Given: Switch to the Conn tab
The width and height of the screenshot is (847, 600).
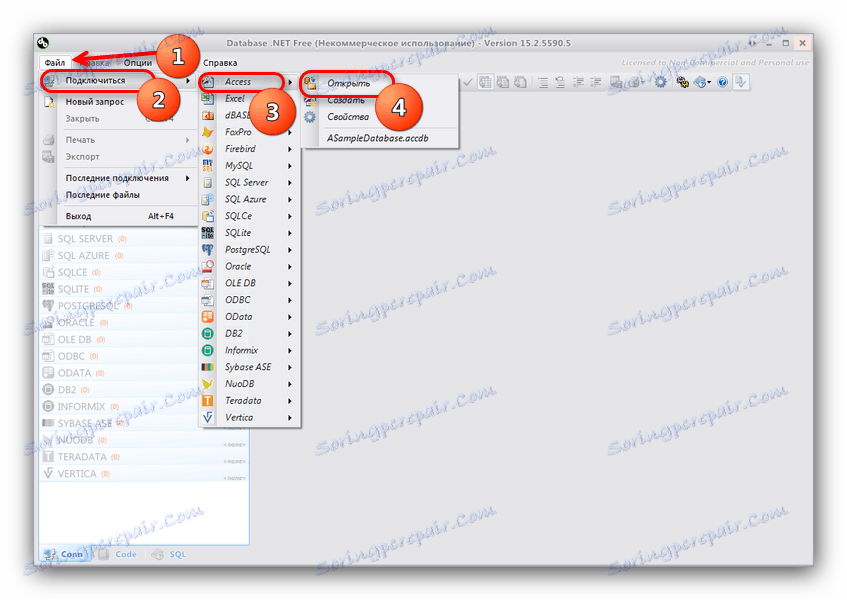Looking at the screenshot, I should 64,554.
